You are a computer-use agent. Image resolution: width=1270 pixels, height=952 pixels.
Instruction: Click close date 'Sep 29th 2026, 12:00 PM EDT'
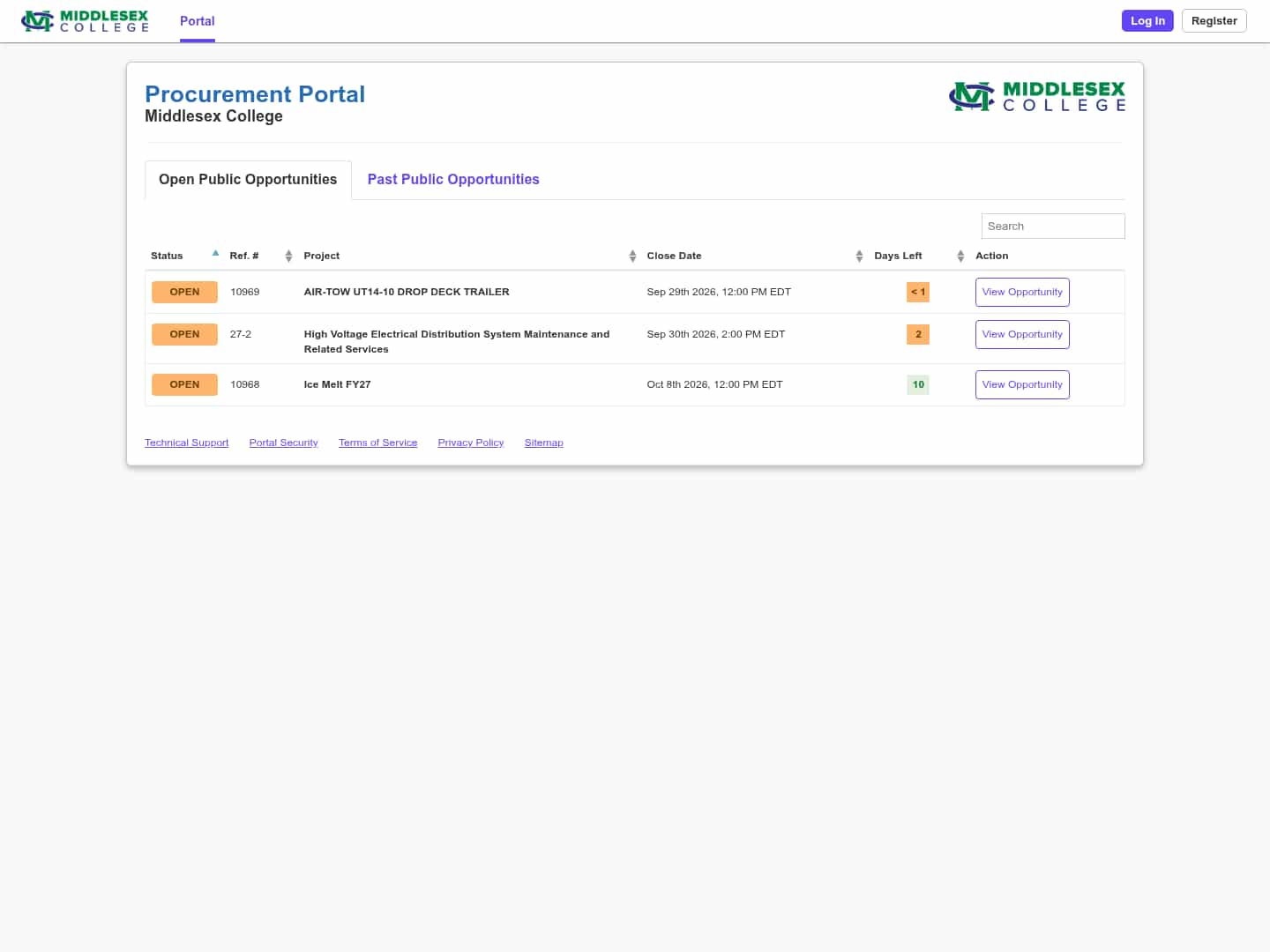coord(719,292)
